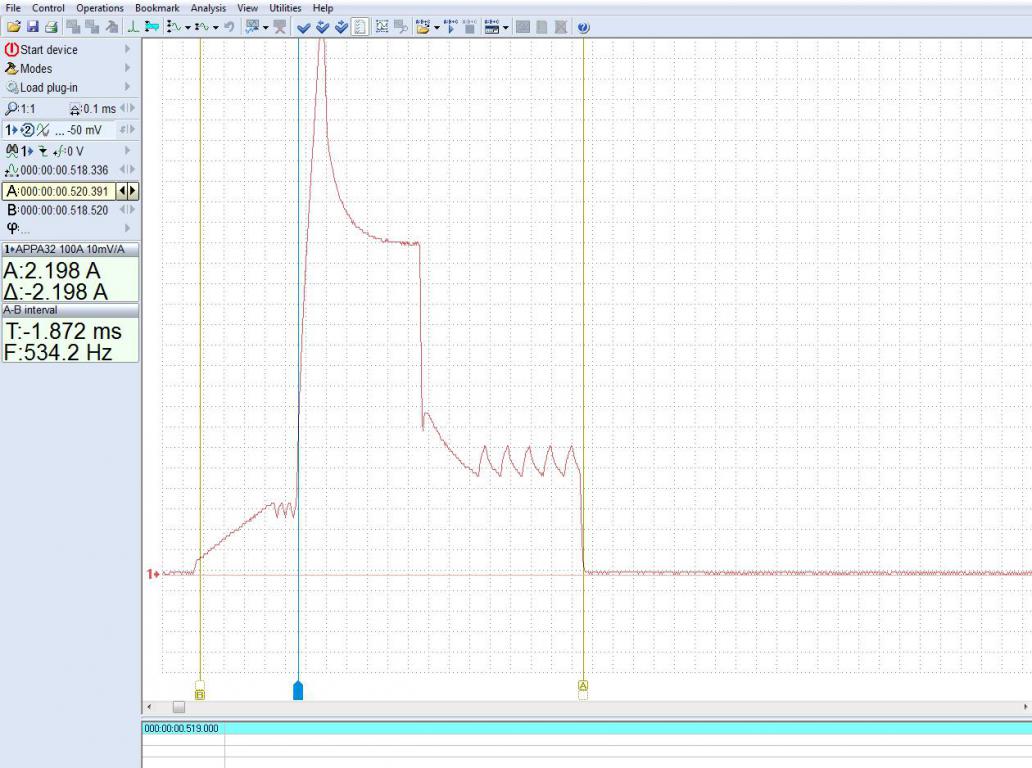Click the undo arrow toolbar icon
Screen dimensions: 1032x768
tap(229, 27)
